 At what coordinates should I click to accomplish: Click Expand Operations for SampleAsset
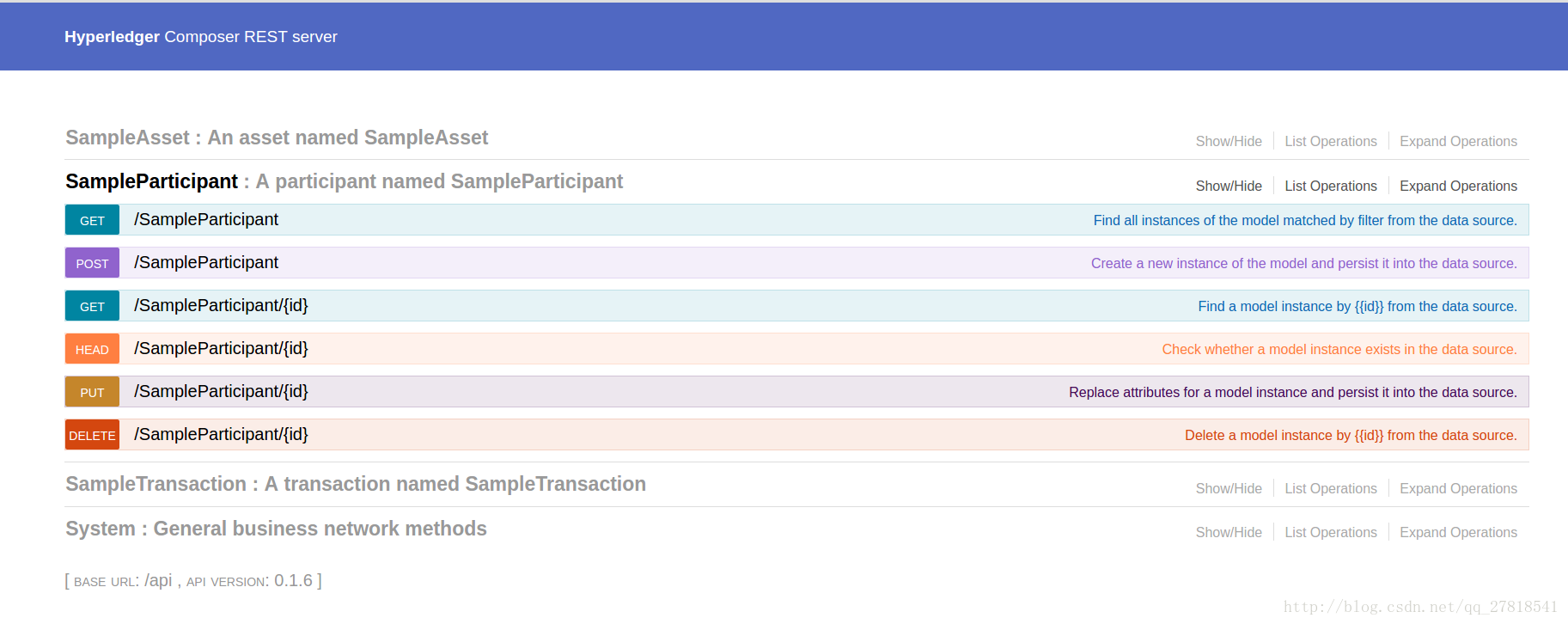click(1458, 142)
